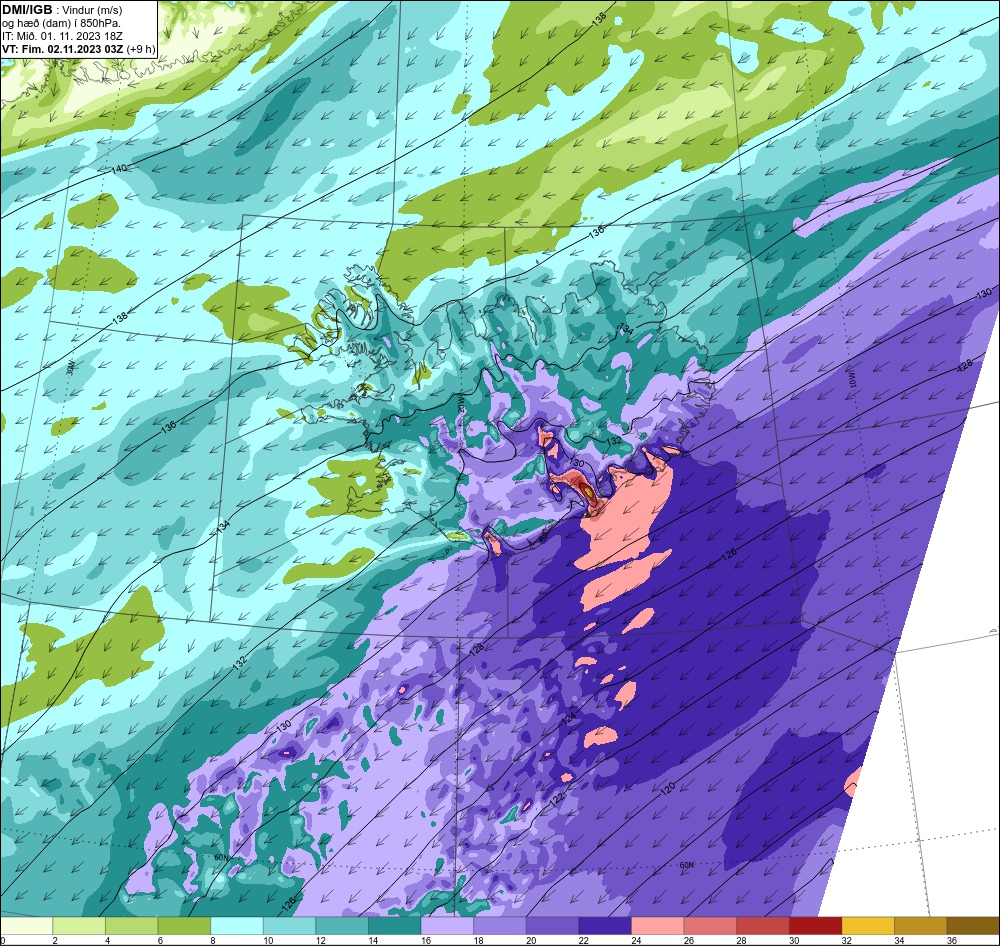Click the title text 'DMI/IGB : Vindur (m/s)'

tap(62, 10)
